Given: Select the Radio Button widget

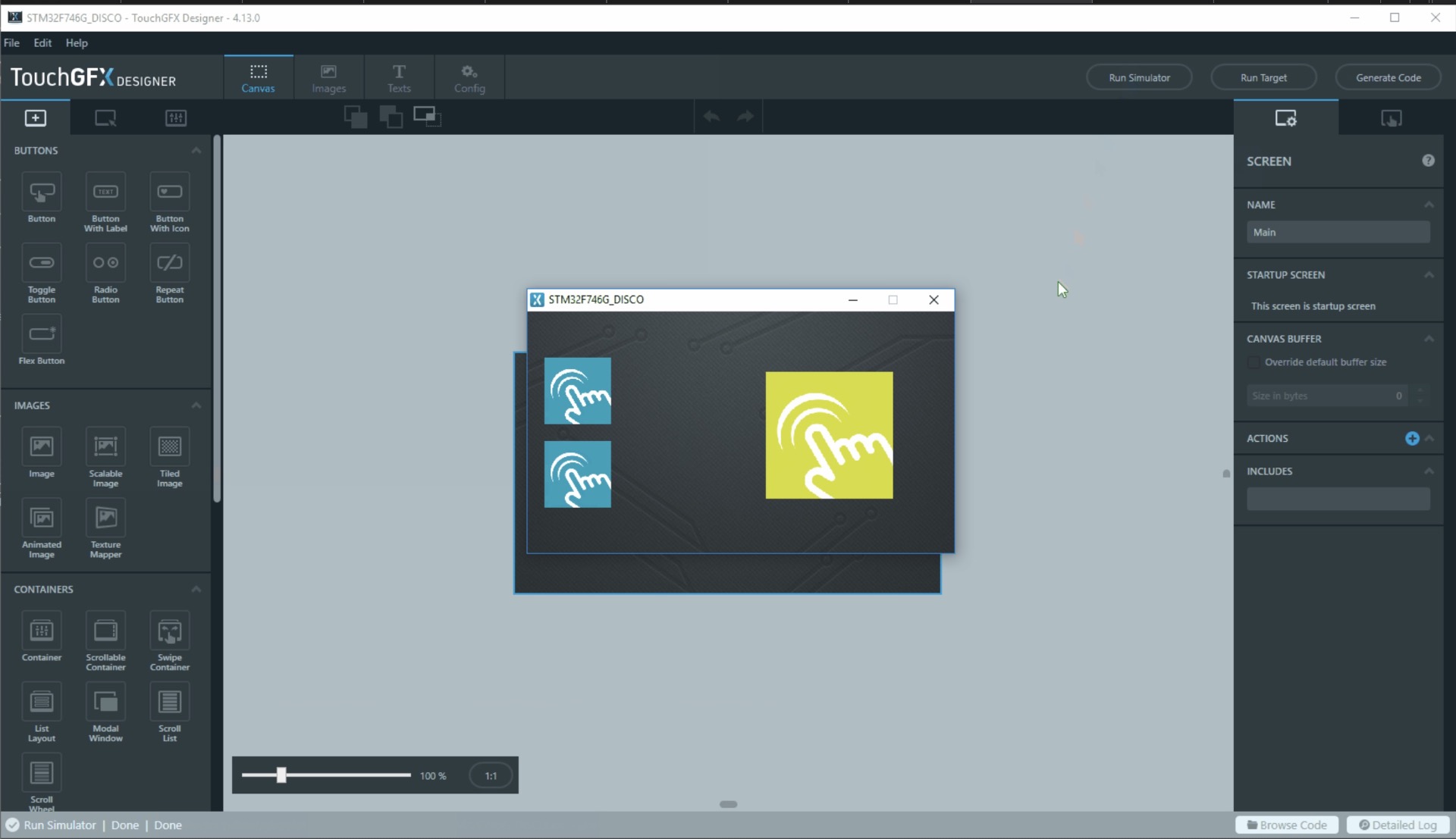Looking at the screenshot, I should (x=105, y=264).
